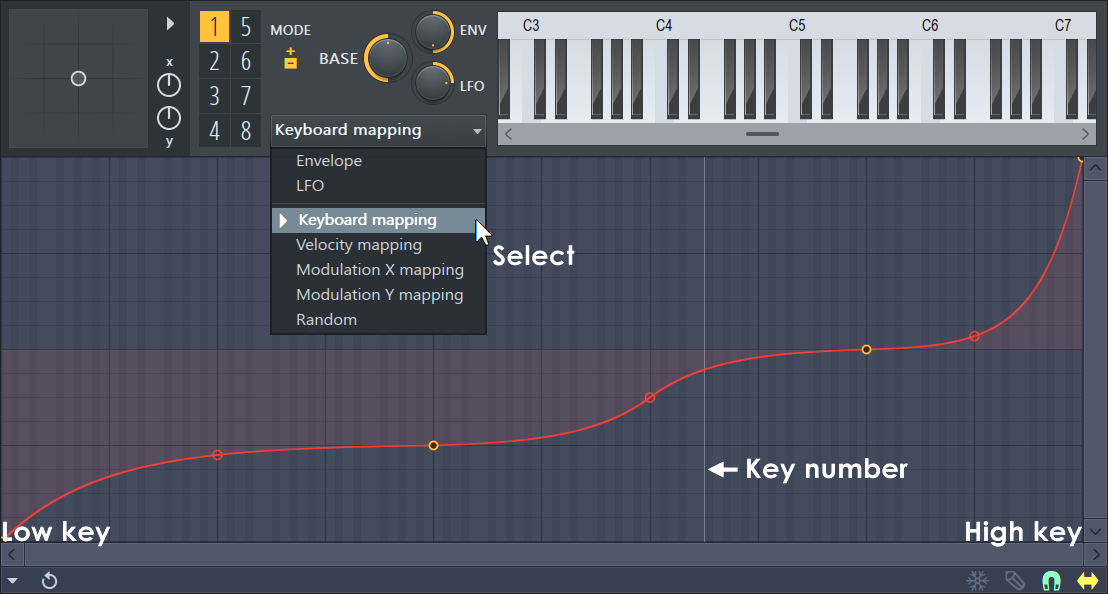Choose Velocity mapping from the list
The image size is (1108, 594).
[378, 245]
